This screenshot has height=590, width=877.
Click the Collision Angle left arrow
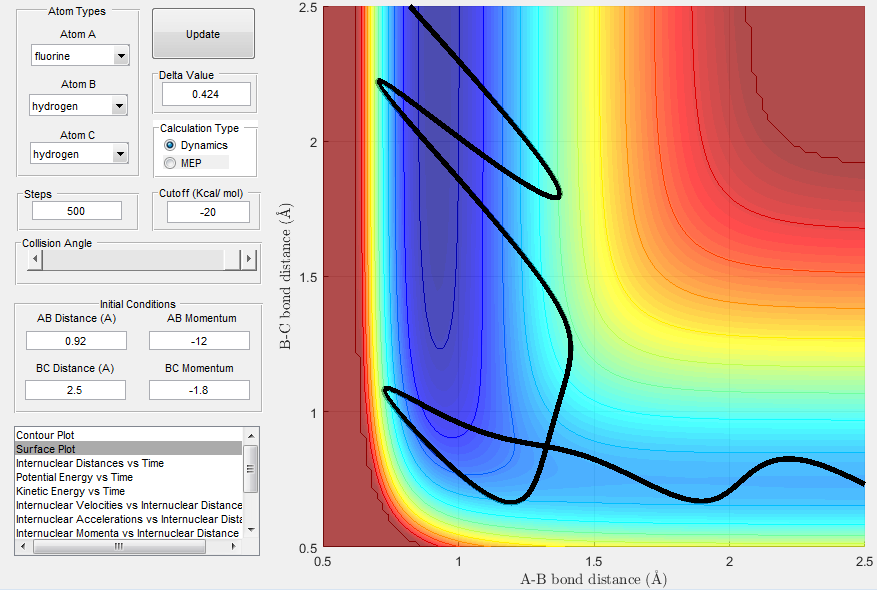click(35, 259)
